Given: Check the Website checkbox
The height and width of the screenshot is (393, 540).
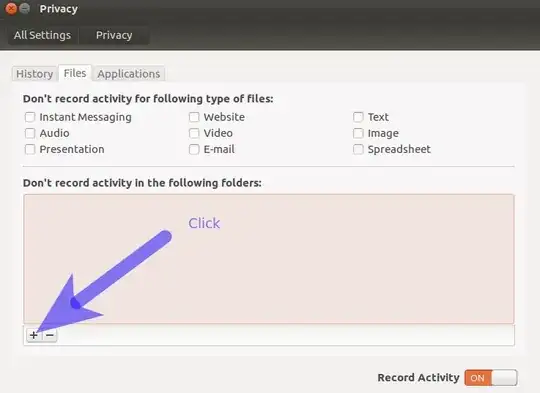Looking at the screenshot, I should [194, 117].
